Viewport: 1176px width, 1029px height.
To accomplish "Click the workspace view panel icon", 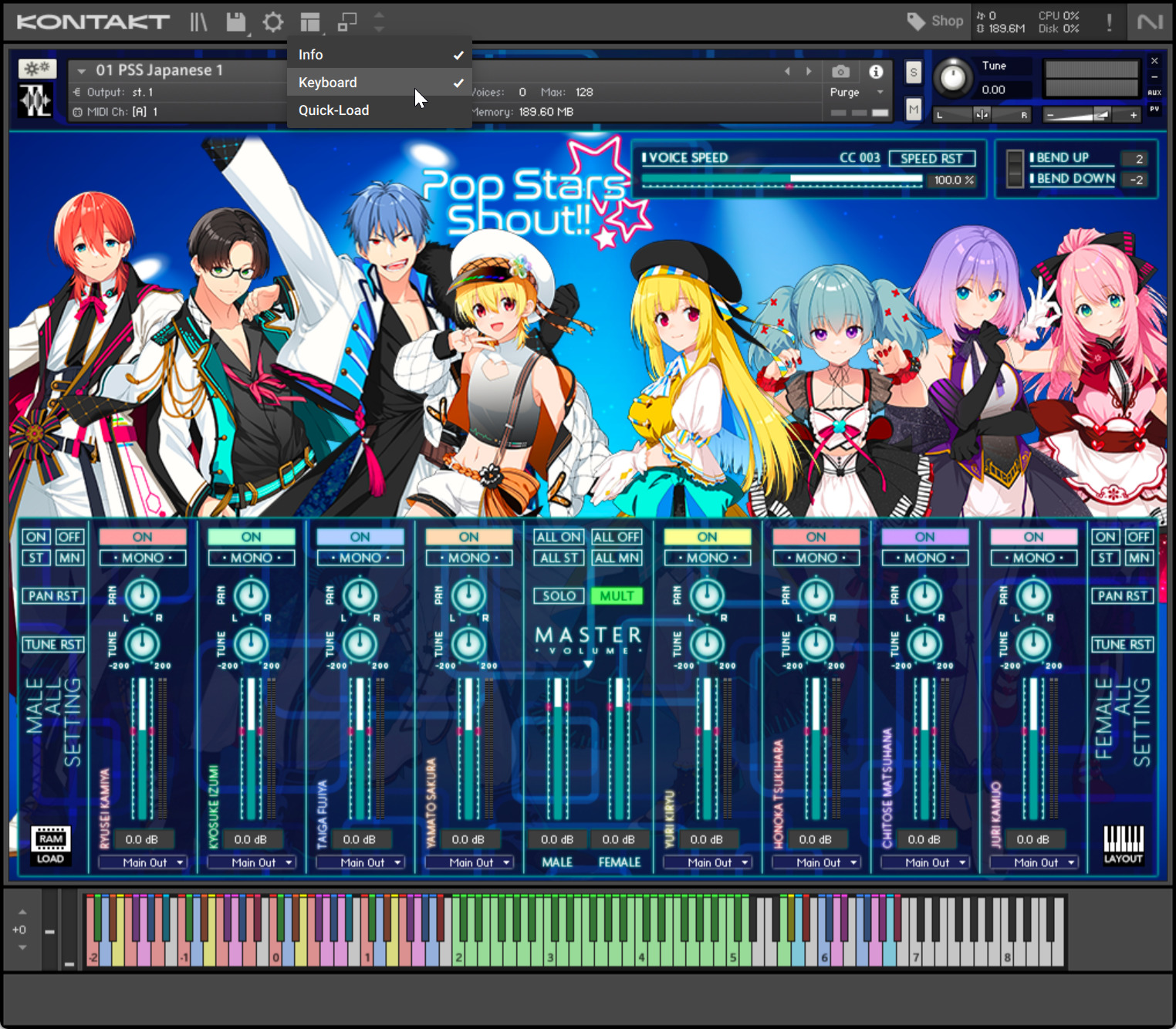I will (x=310, y=22).
